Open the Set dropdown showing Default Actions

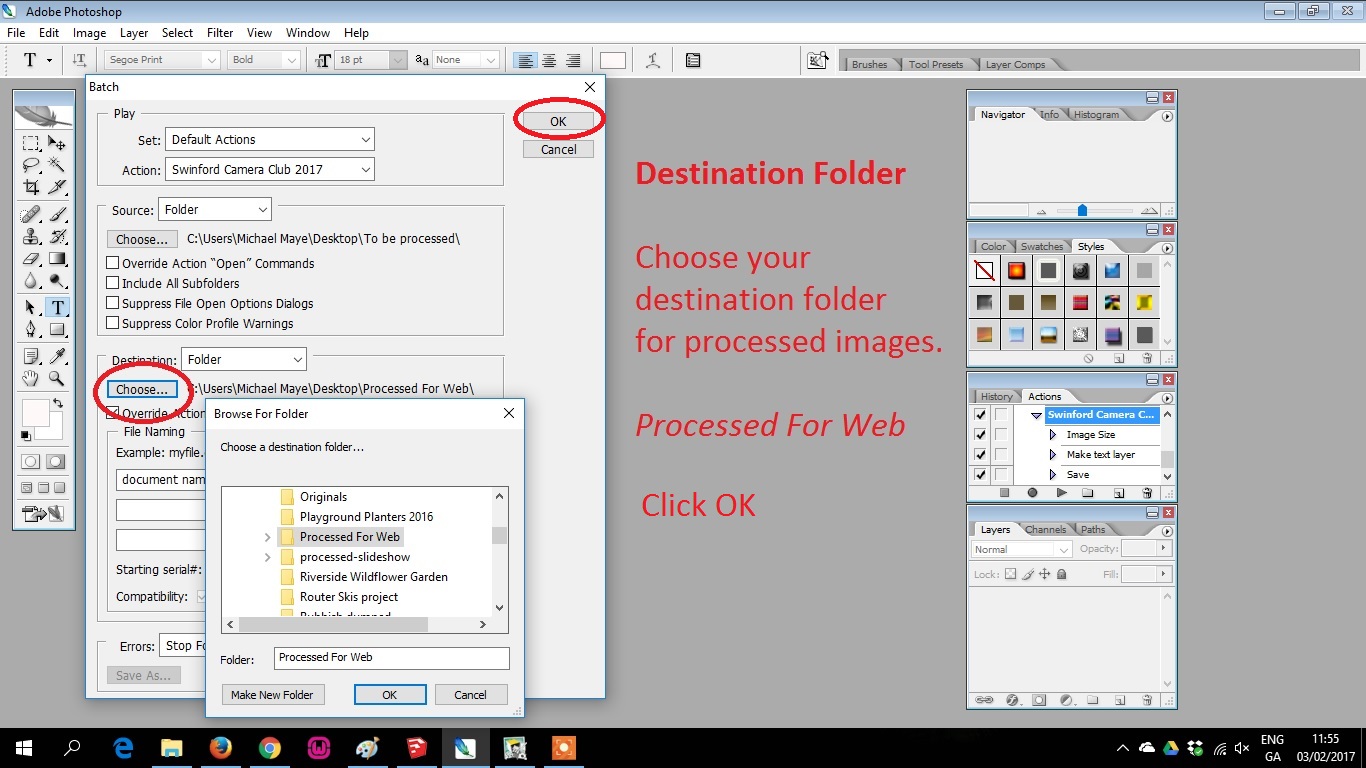coord(270,140)
